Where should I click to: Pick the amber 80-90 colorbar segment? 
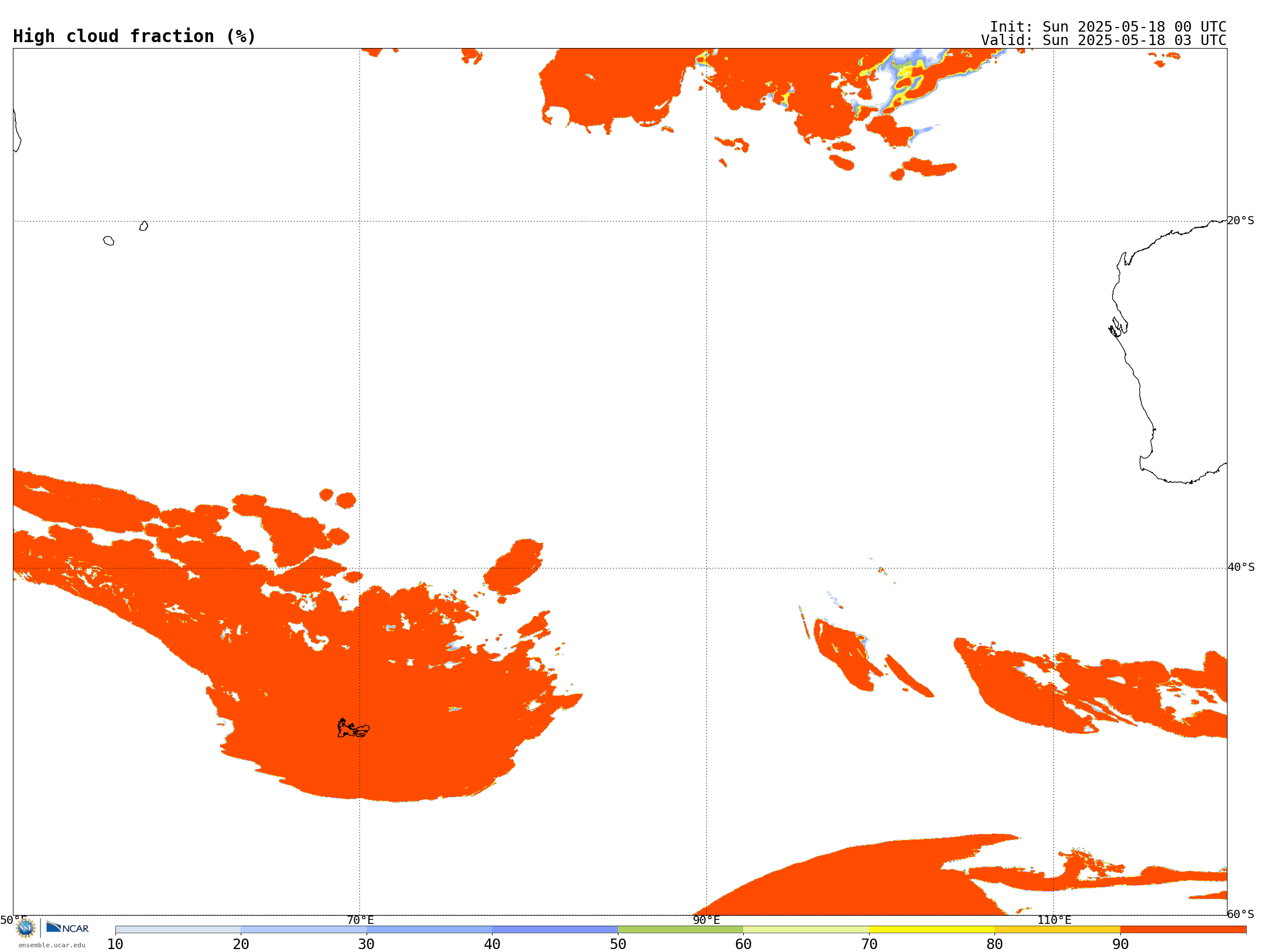(1057, 930)
